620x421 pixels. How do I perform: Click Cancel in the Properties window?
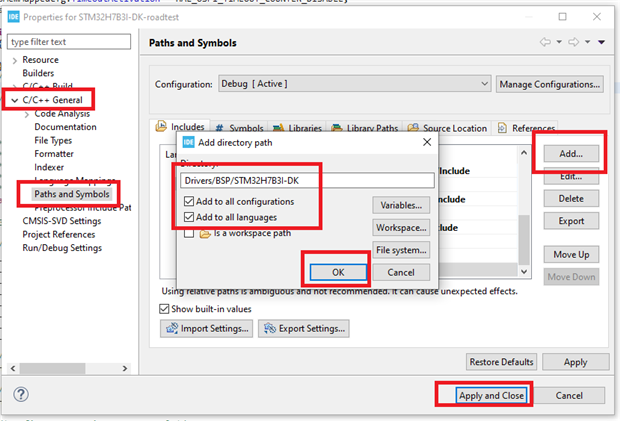(x=569, y=395)
